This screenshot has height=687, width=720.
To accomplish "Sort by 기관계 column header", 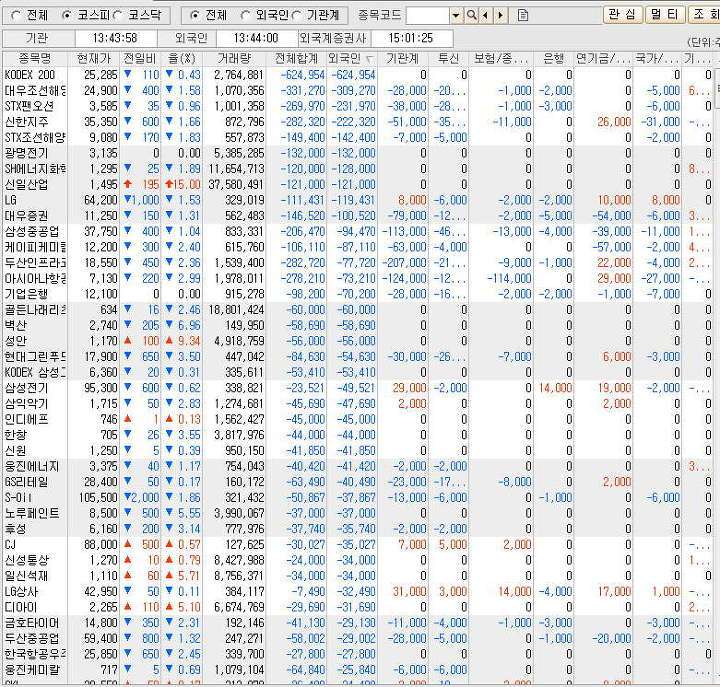I will coord(402,59).
